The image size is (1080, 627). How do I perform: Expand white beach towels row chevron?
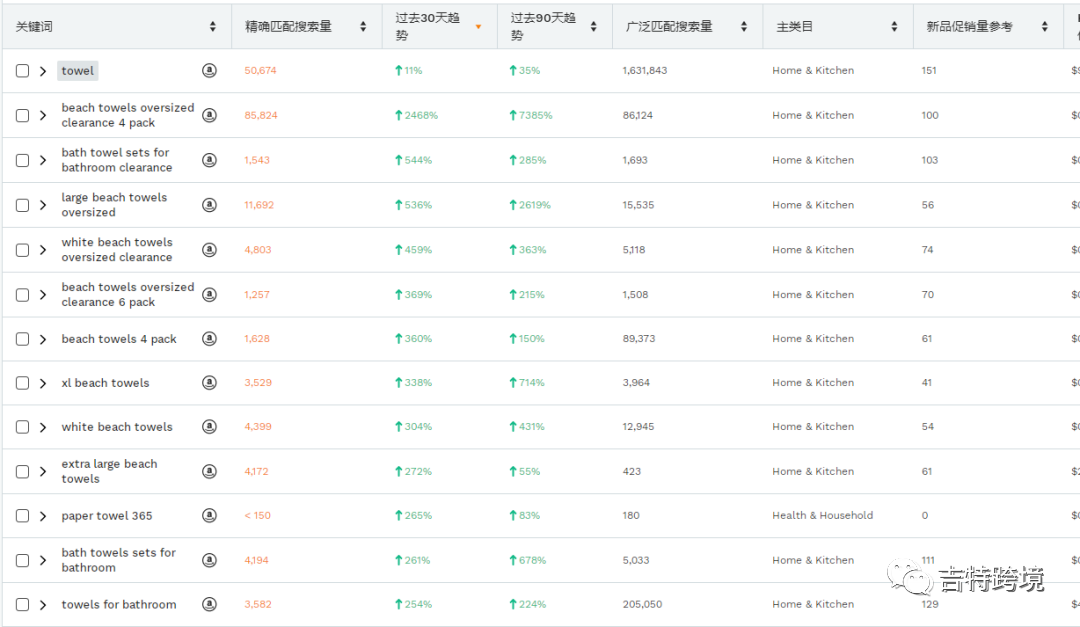[x=43, y=426]
